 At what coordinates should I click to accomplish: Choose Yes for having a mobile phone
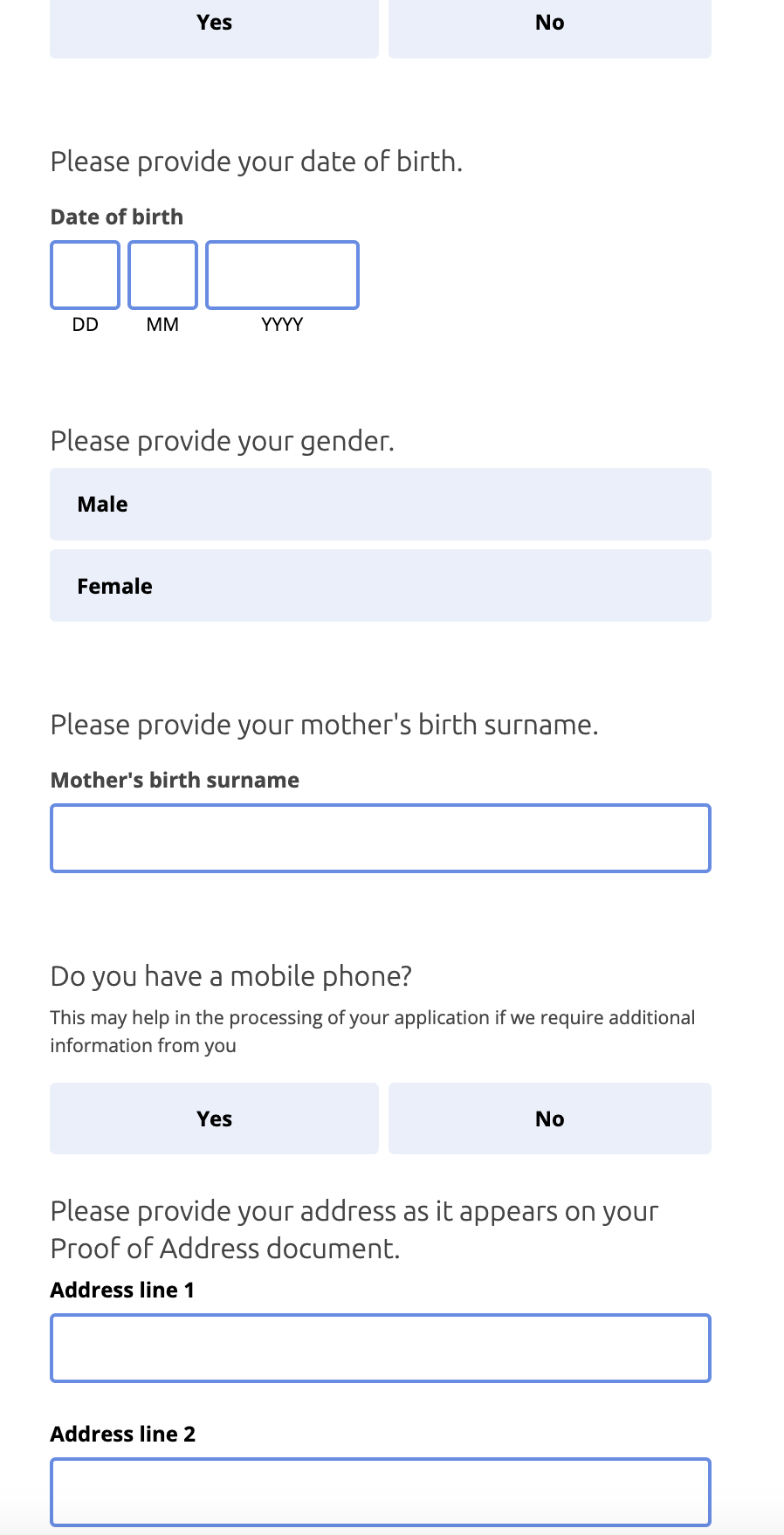[214, 1119]
